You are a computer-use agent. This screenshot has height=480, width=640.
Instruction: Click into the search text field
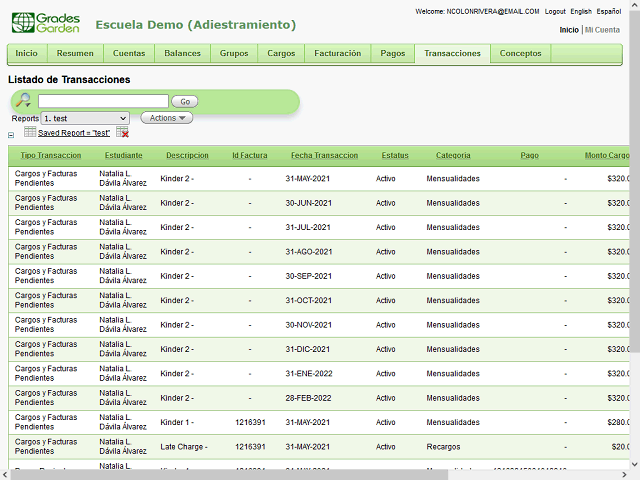(x=103, y=101)
